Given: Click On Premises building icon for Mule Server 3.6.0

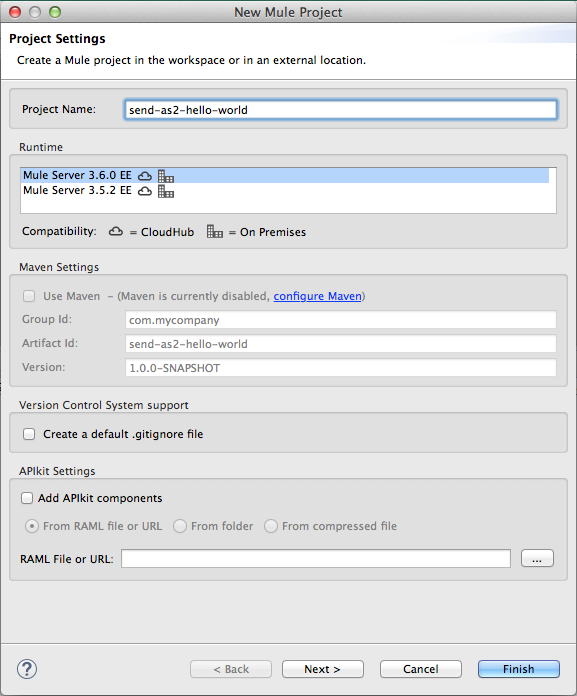Looking at the screenshot, I should (x=166, y=176).
